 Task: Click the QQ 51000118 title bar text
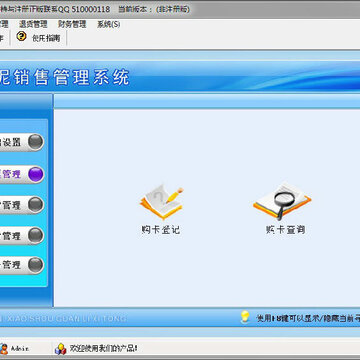[x=84, y=9]
